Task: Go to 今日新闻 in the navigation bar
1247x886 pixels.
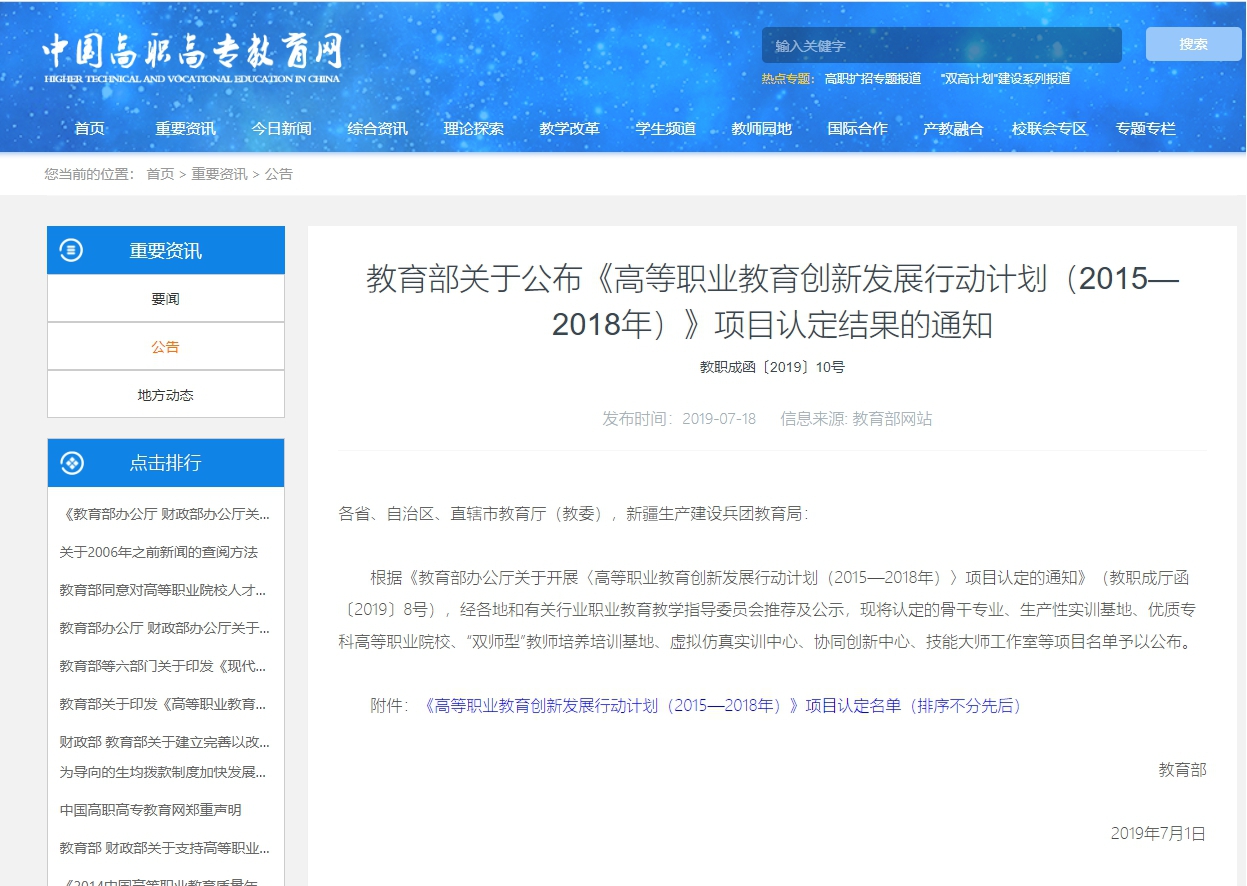Action: pos(281,128)
